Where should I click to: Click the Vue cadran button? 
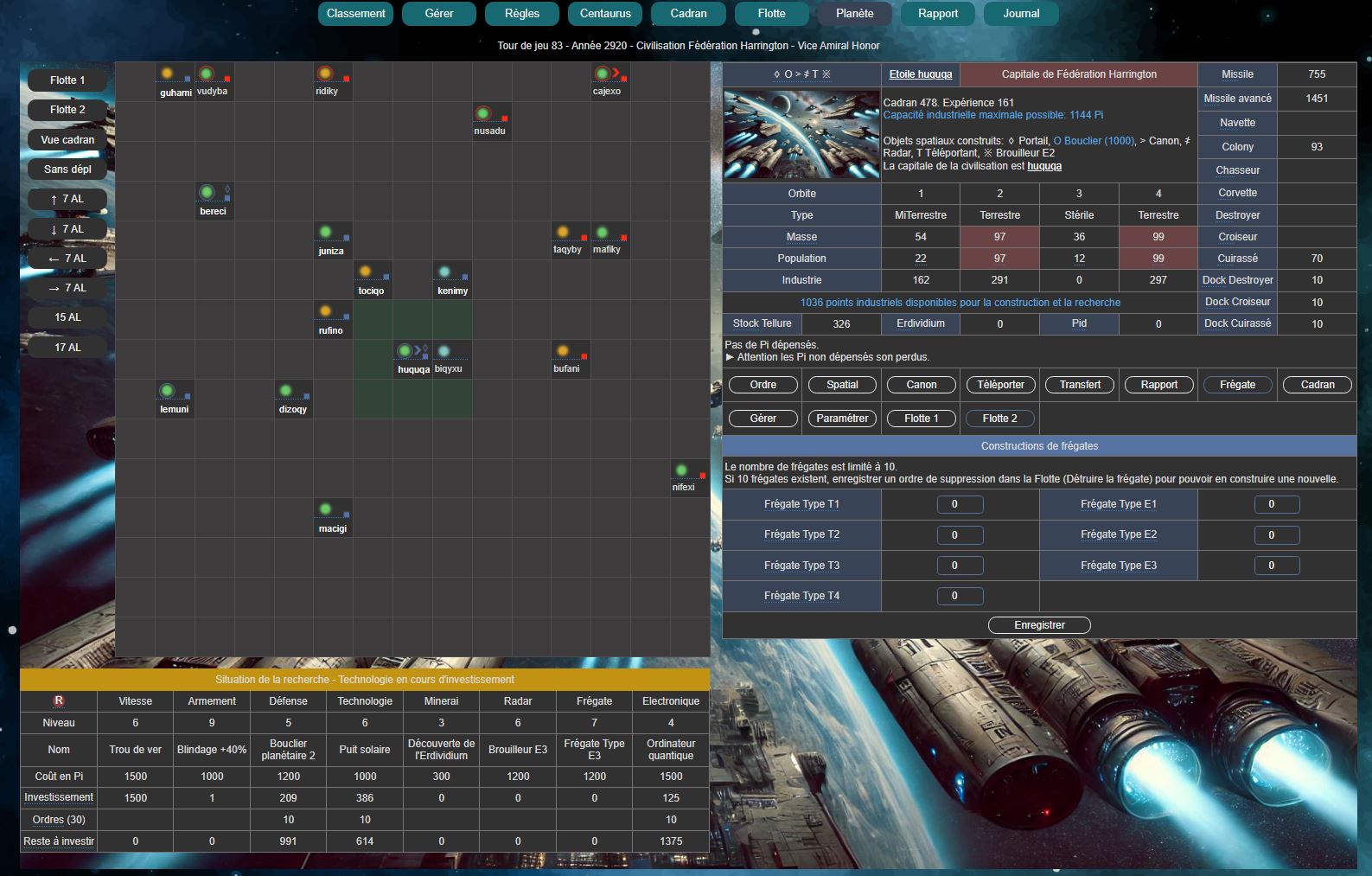67,139
